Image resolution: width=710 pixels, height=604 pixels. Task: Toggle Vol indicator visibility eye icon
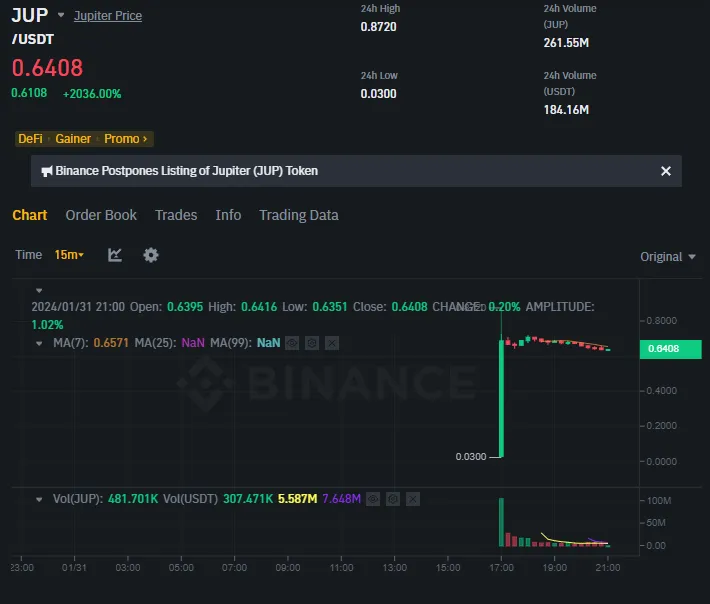[x=373, y=499]
